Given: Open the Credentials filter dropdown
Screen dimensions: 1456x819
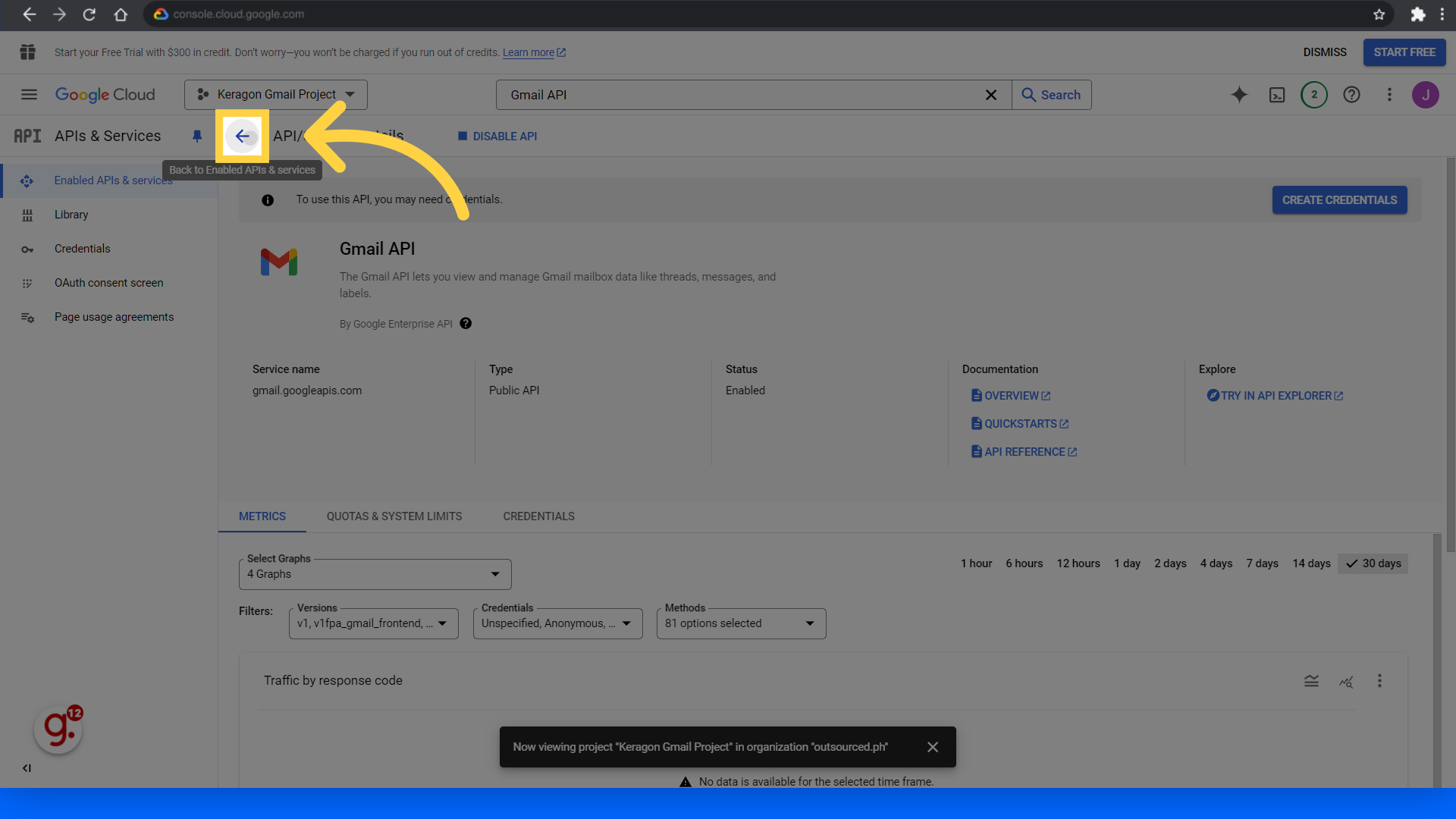Looking at the screenshot, I should 558,623.
